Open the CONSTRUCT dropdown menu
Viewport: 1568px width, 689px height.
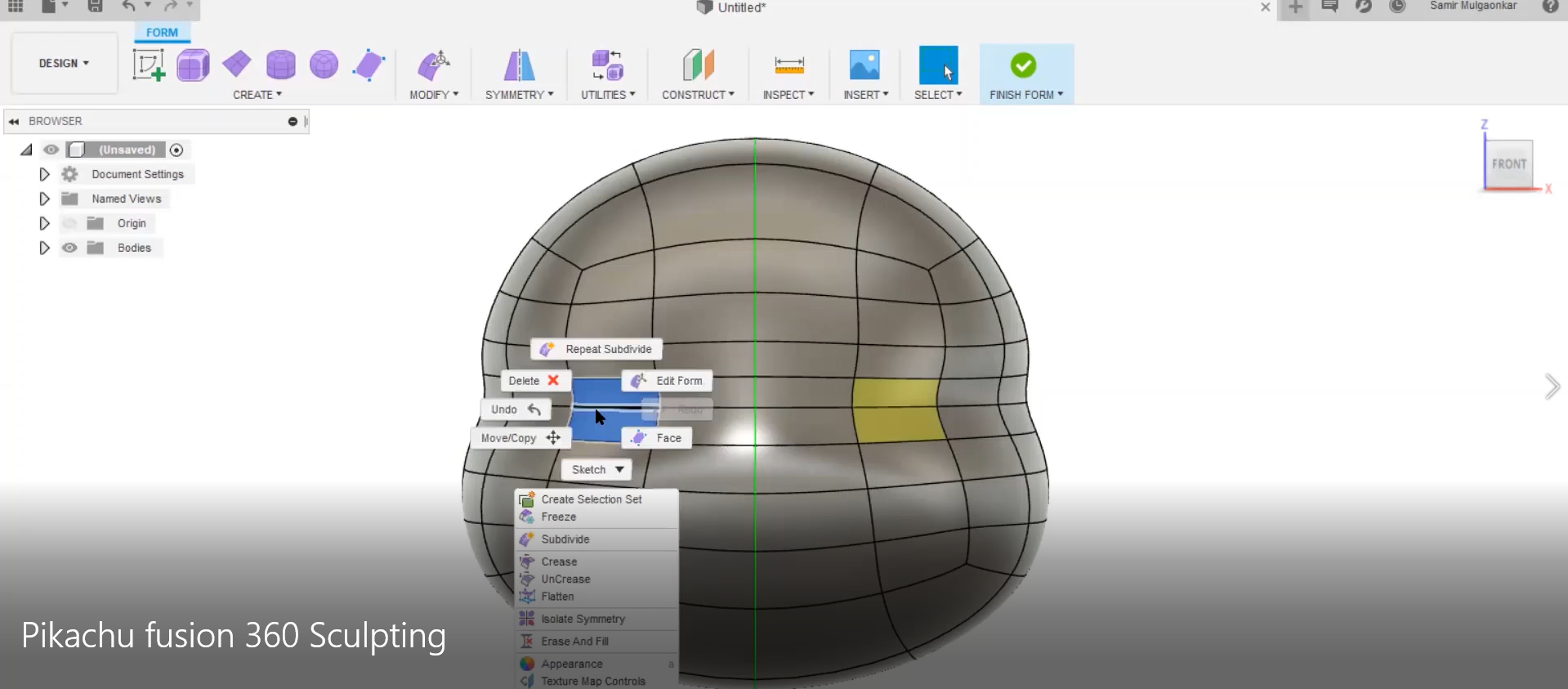tap(698, 95)
